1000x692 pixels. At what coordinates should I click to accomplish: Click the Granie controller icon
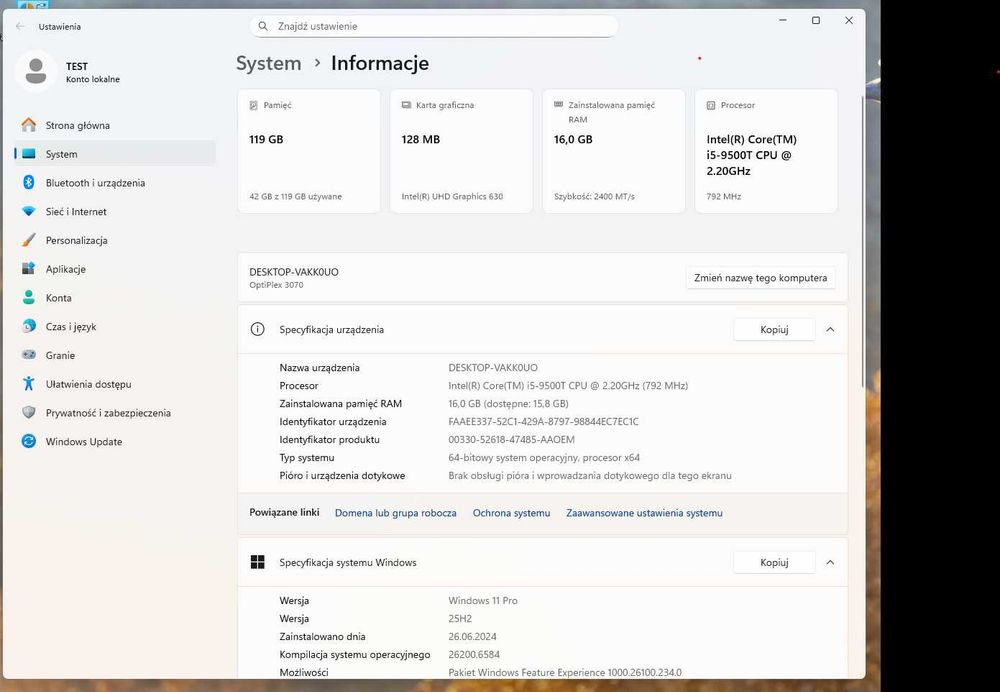click(29, 355)
